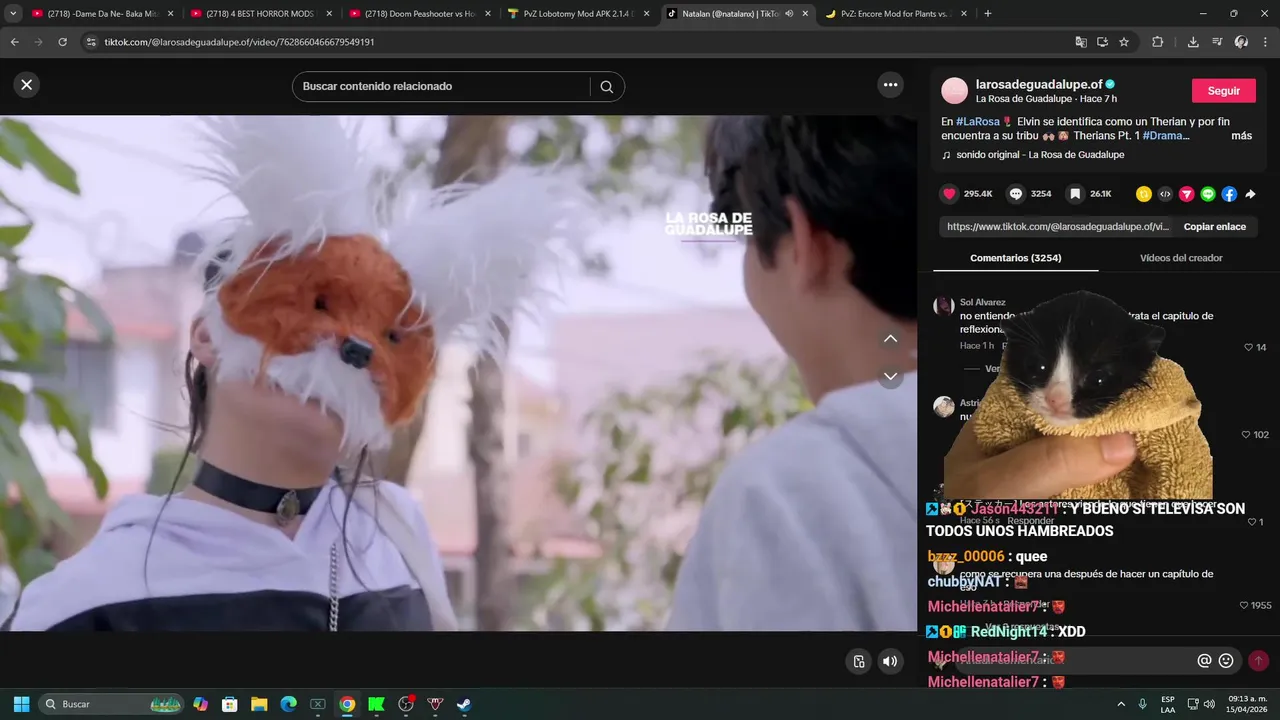Open the Chrome profile avatar
The image size is (1280, 720).
click(1241, 42)
